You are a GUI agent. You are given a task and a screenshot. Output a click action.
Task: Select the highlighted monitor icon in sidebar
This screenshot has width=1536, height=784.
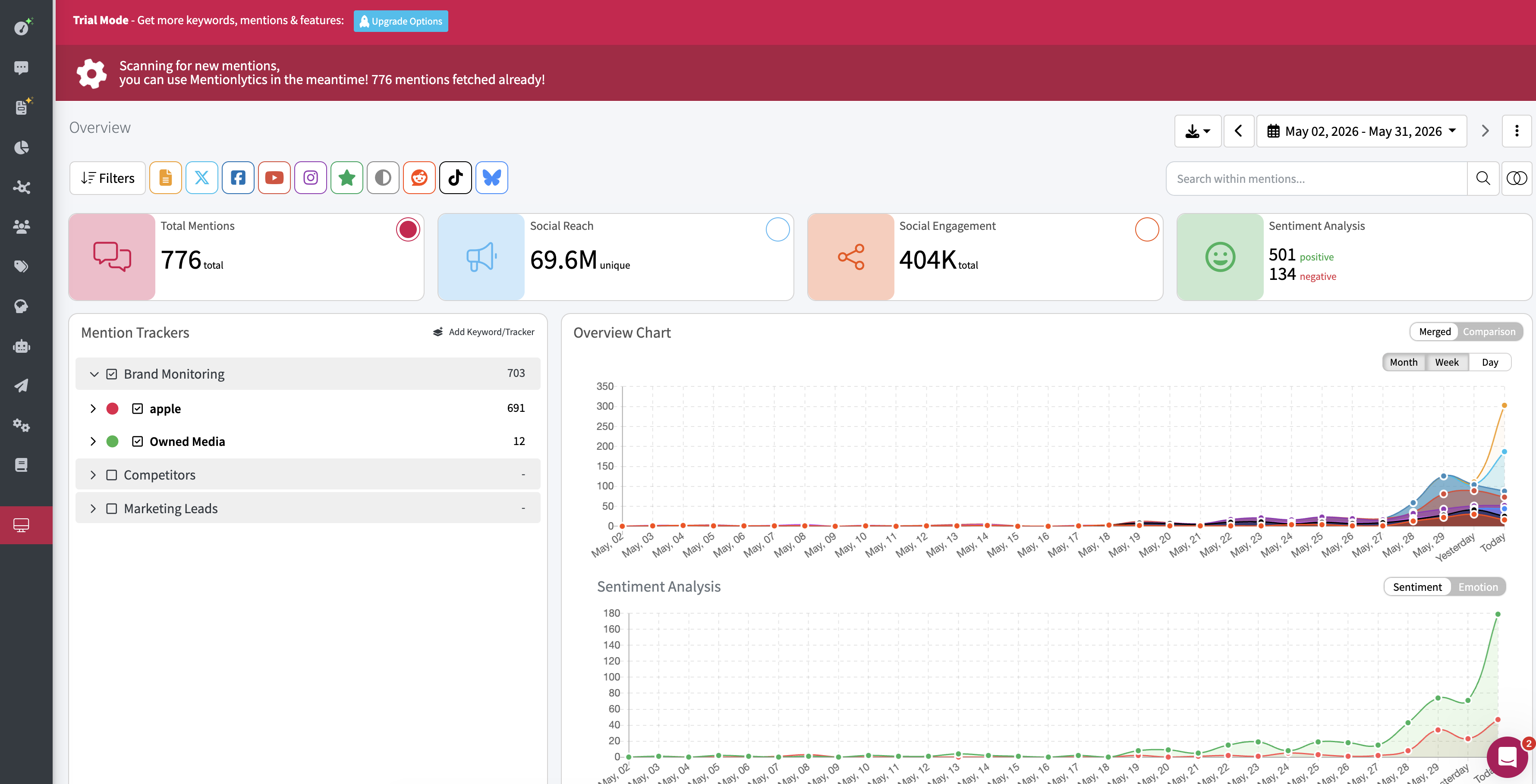click(22, 525)
